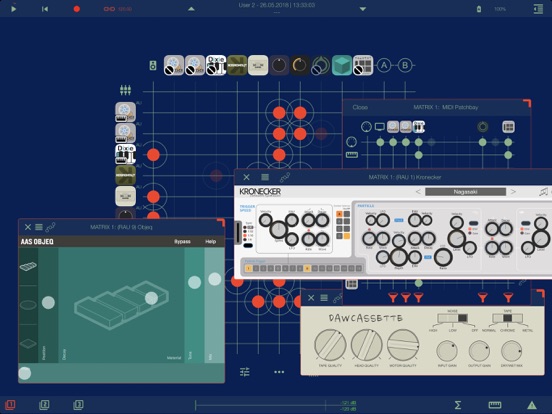Toggle the link icon in Objeq window
Viewport: 552px width, 414px height.
tap(50, 227)
